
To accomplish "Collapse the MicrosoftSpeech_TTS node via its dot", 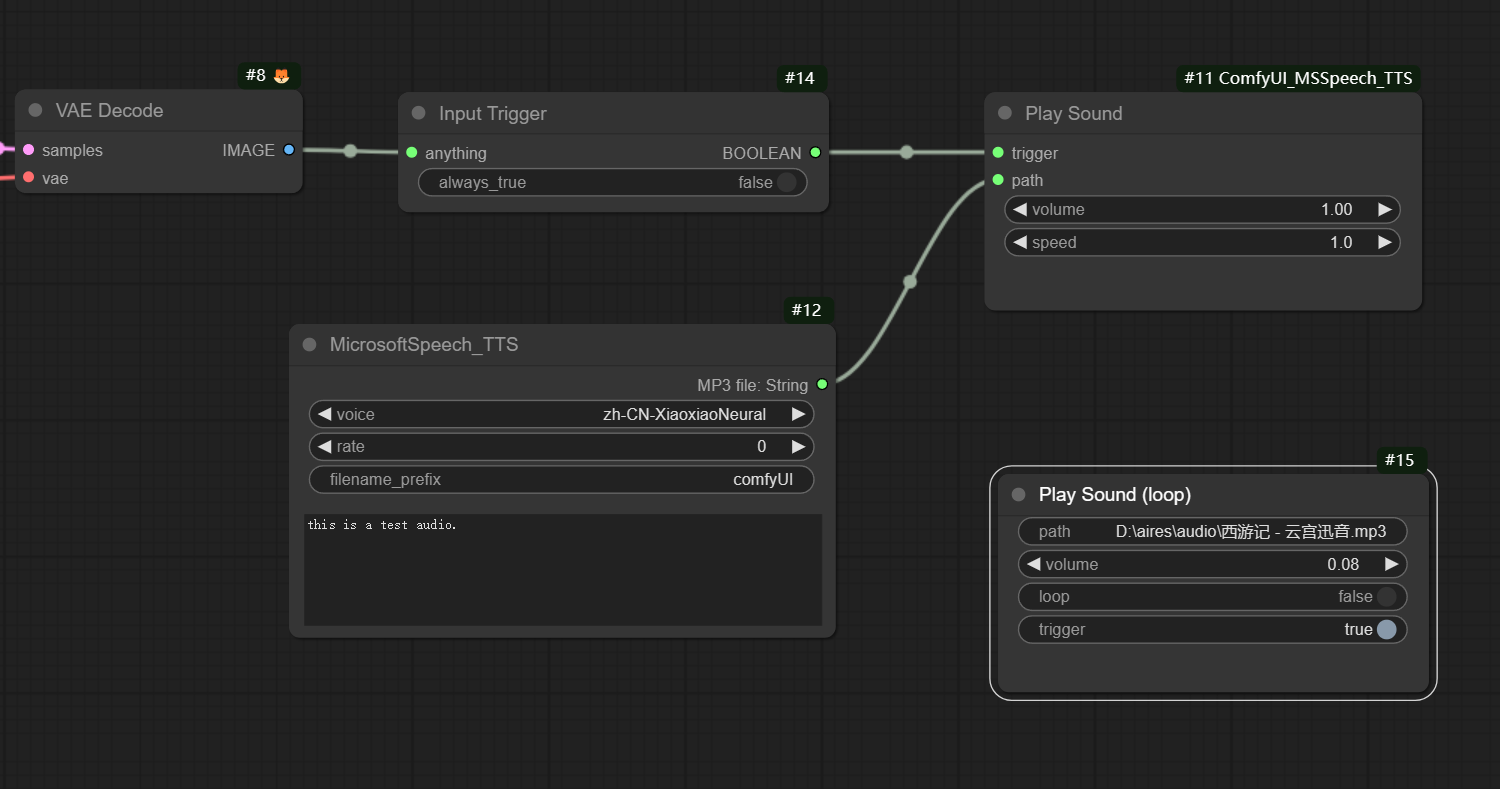I will click(310, 344).
